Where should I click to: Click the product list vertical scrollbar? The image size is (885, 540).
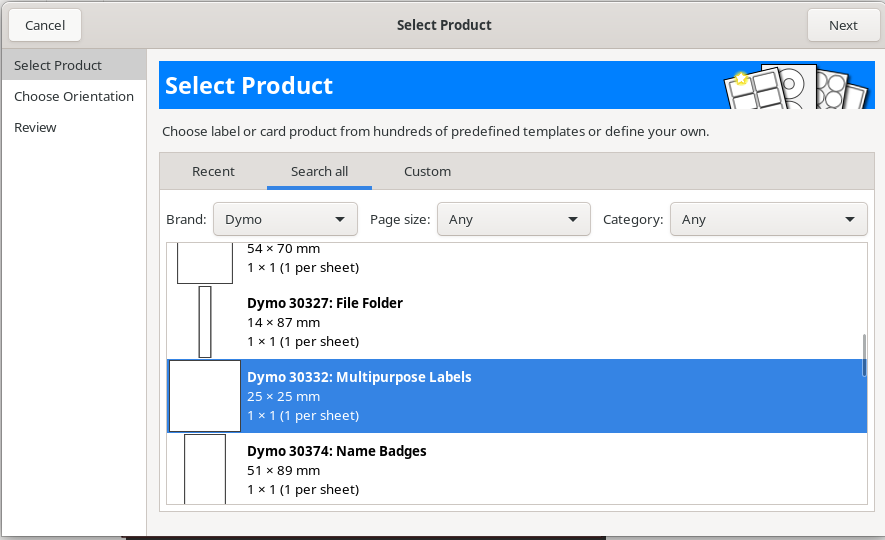[x=864, y=356]
